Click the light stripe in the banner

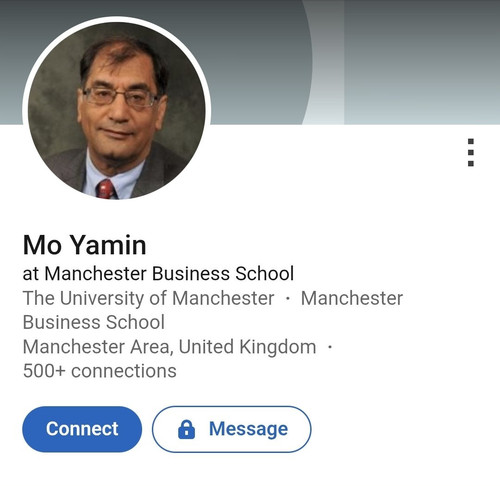click(325, 62)
